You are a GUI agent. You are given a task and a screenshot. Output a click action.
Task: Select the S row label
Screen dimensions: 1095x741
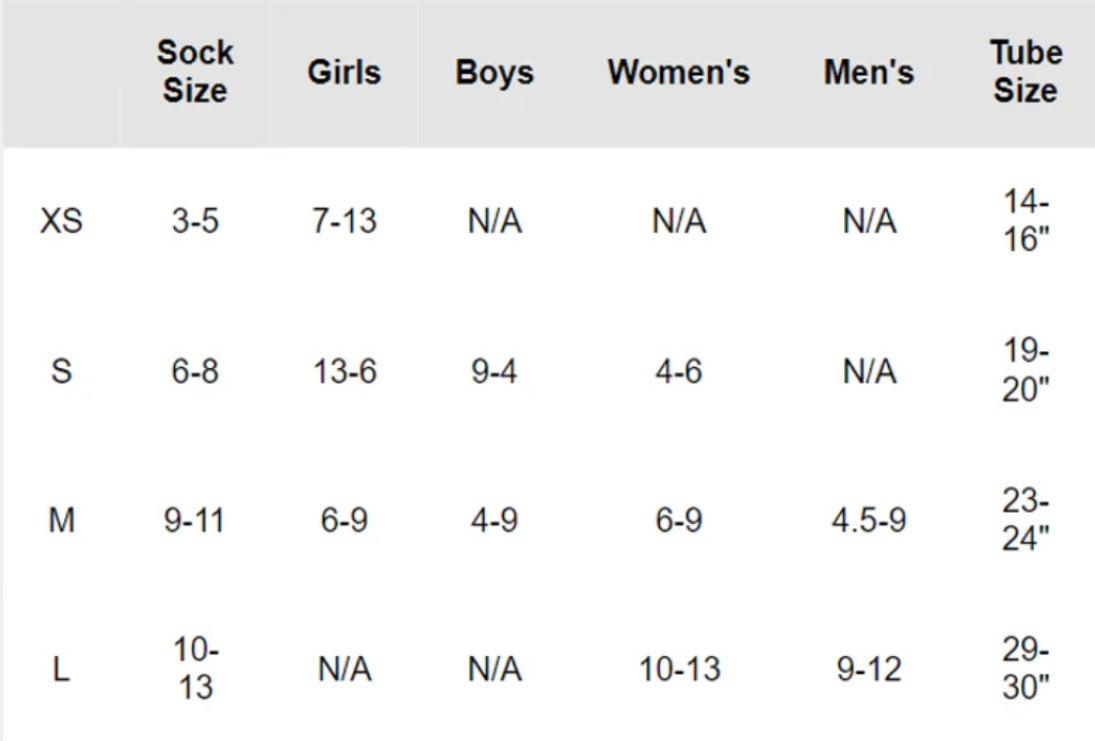tap(61, 372)
